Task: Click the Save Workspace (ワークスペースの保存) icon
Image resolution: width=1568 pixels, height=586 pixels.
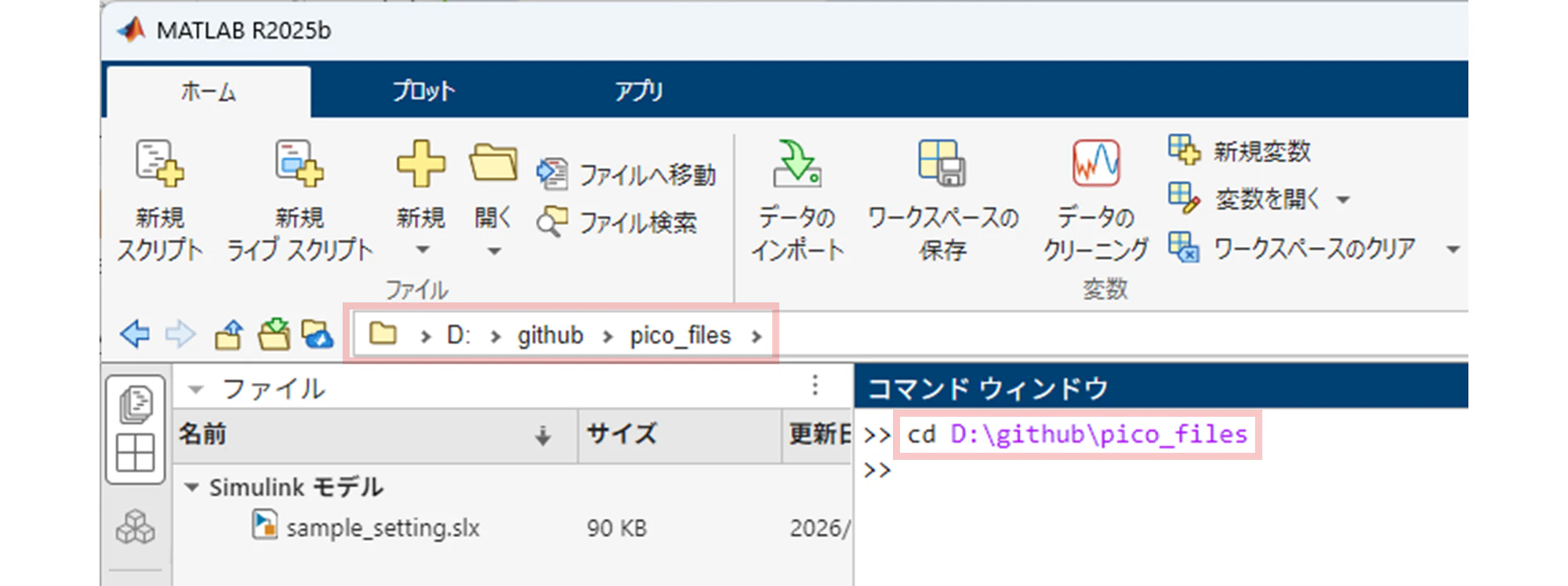Action: tap(942, 163)
